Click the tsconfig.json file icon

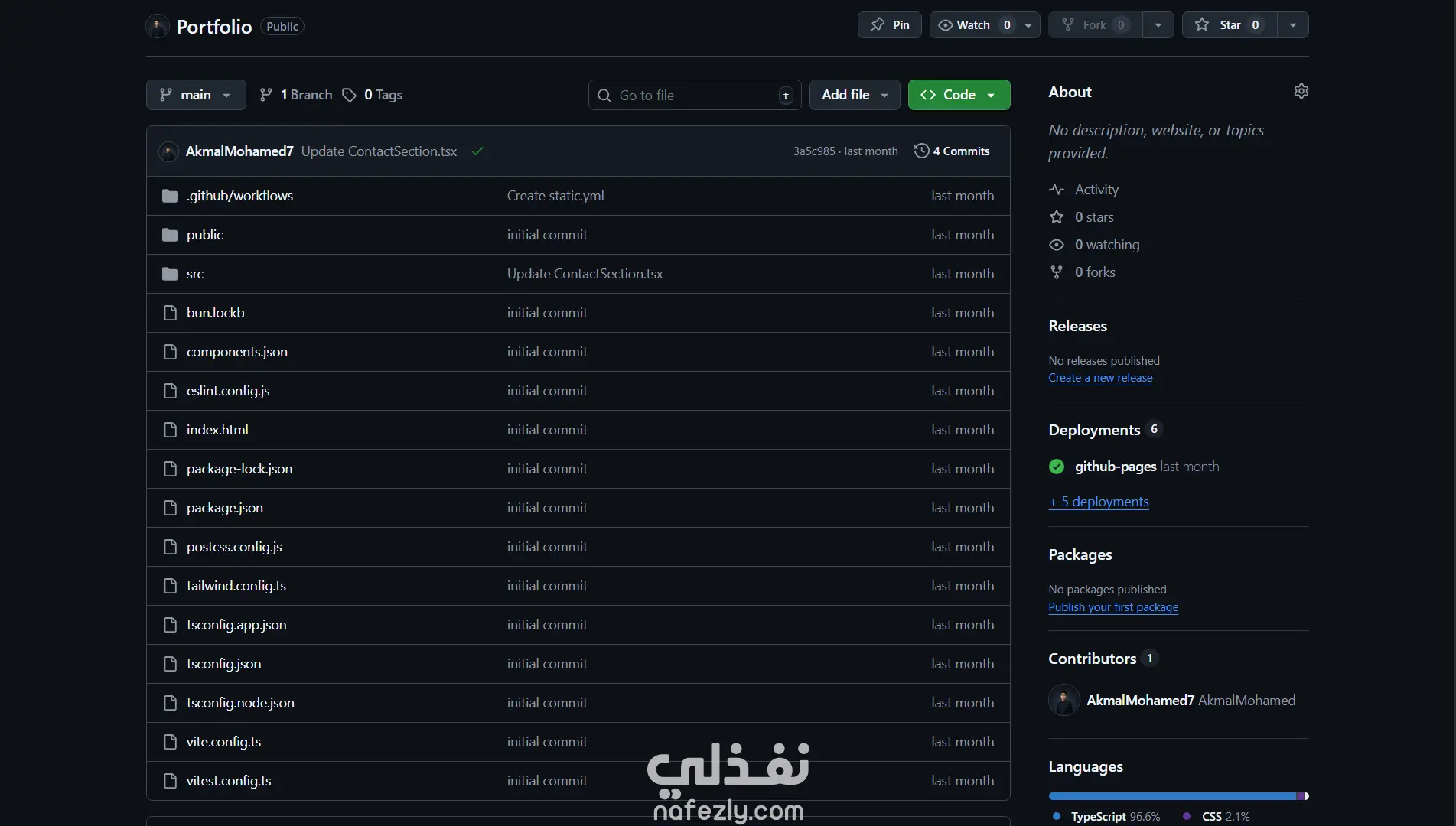pos(170,664)
